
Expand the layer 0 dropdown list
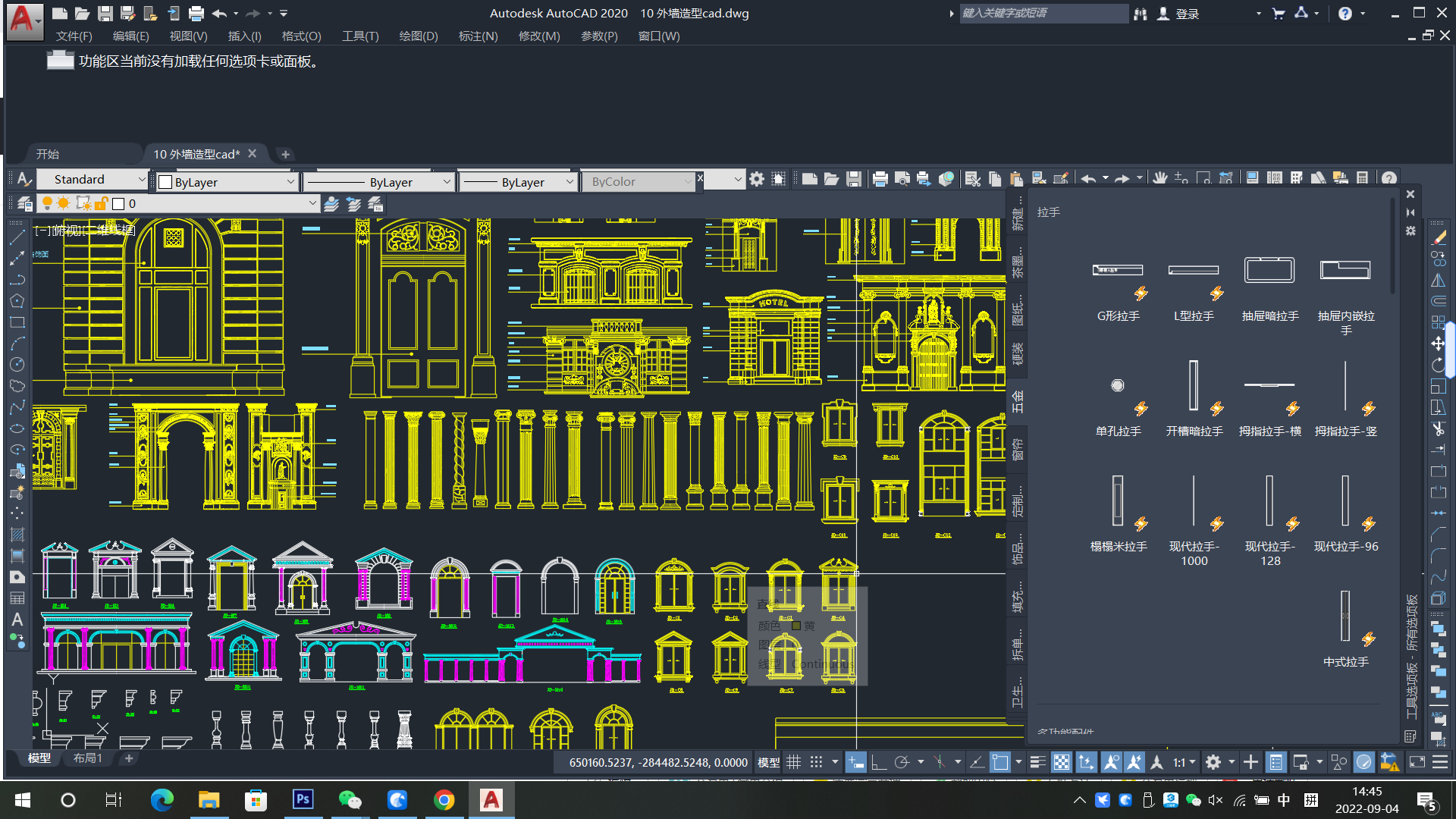[x=312, y=203]
